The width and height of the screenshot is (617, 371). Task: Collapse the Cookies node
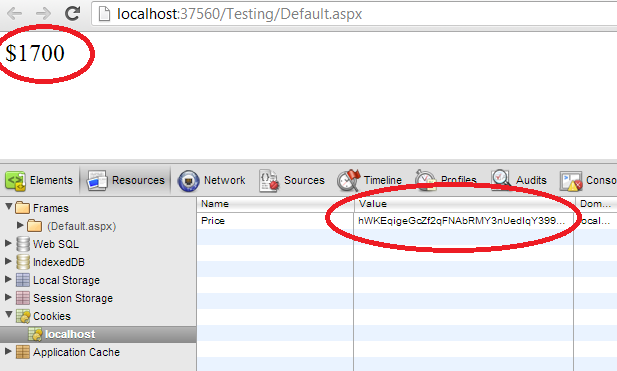tap(8, 314)
